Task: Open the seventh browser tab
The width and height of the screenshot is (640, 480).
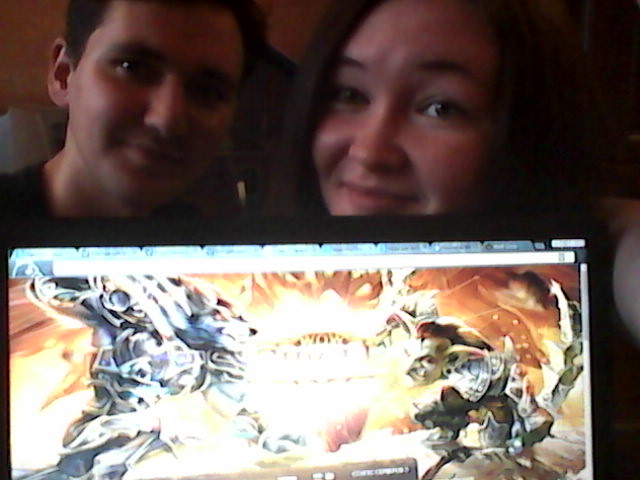Action: point(403,248)
